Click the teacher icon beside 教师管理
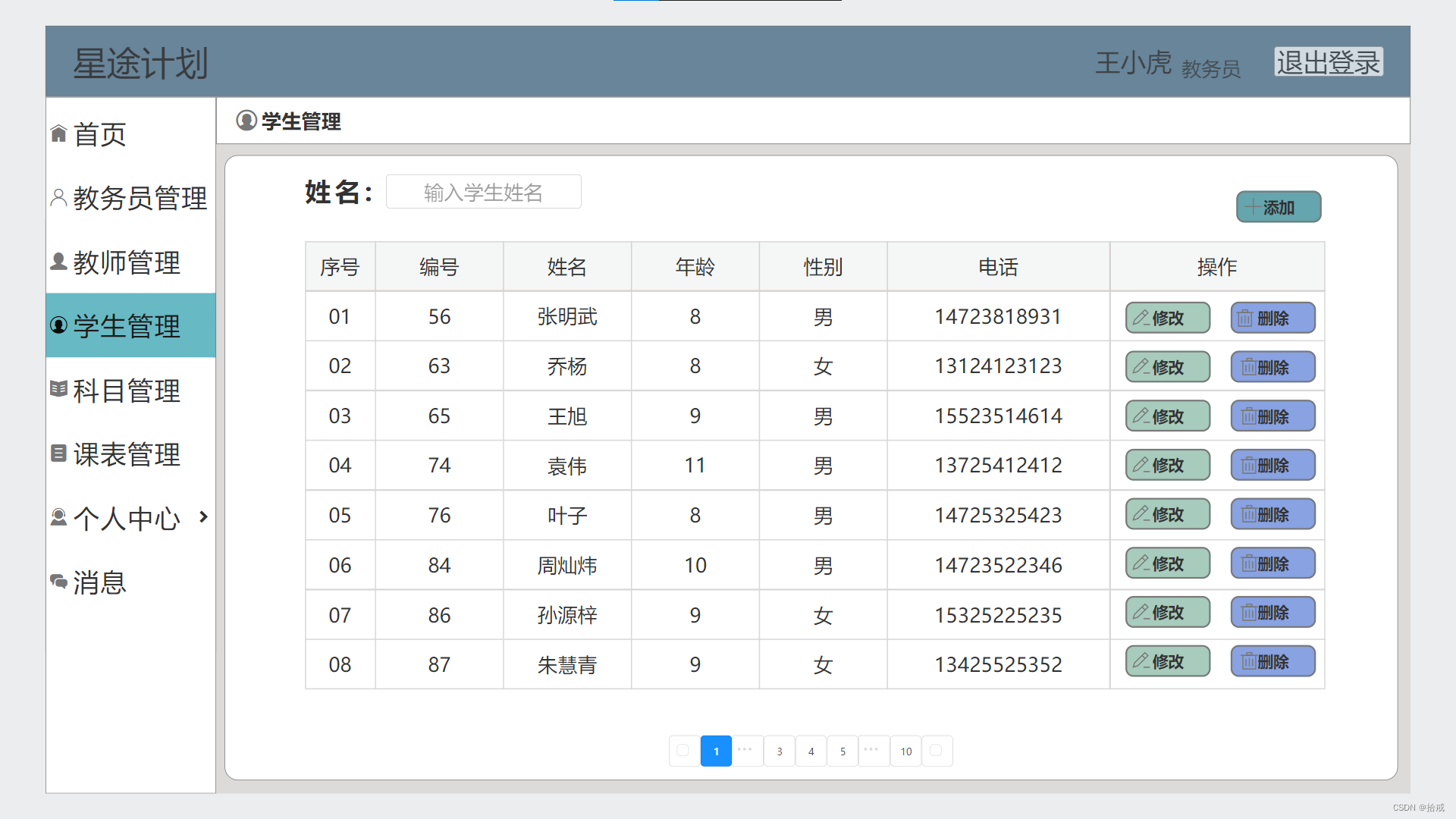Screen dimensions: 1456x819 [58, 262]
